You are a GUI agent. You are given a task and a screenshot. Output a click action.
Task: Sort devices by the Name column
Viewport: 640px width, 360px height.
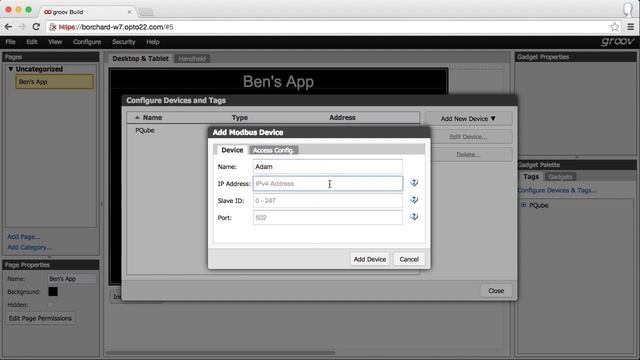coord(152,118)
